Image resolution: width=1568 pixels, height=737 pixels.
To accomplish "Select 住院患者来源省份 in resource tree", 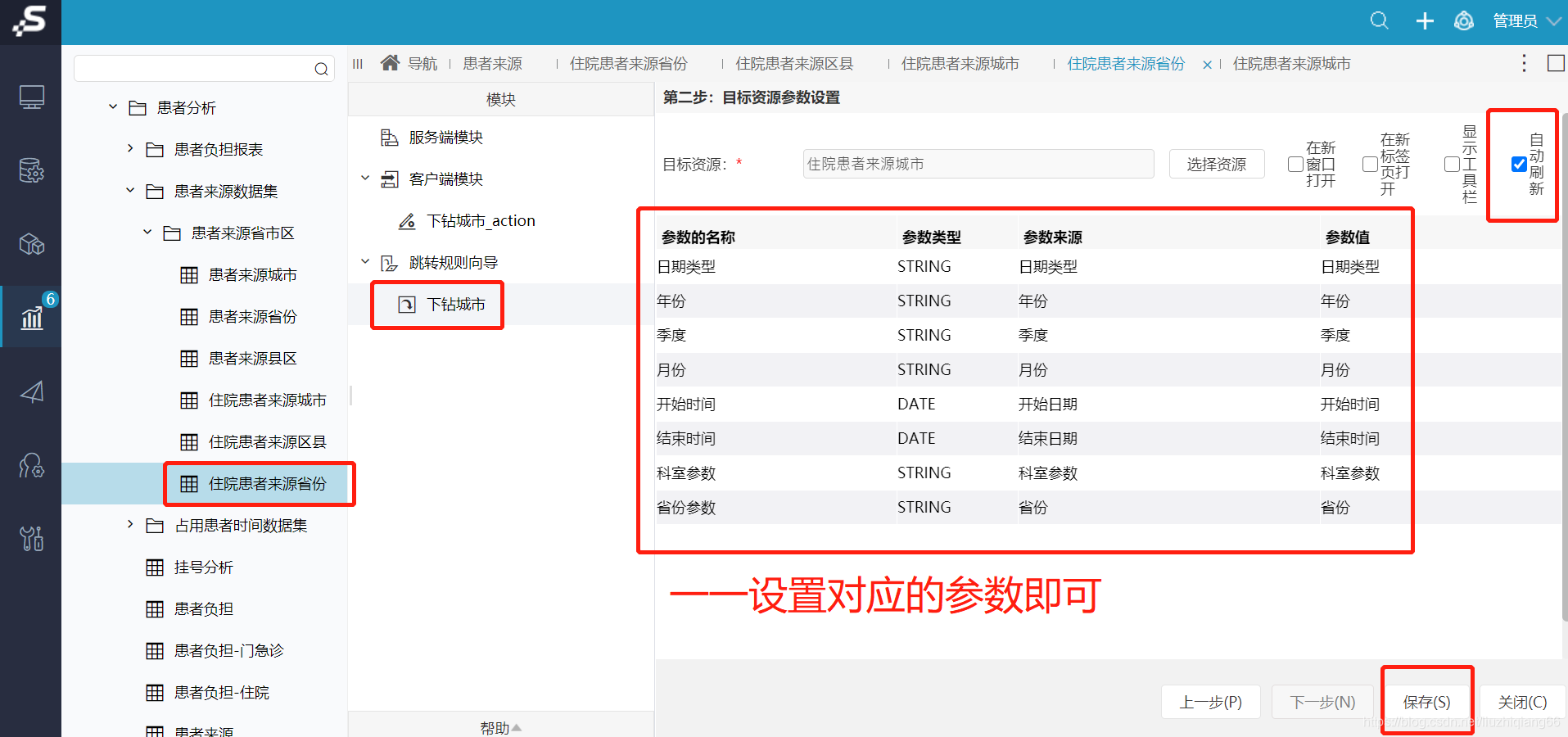I will [x=267, y=484].
